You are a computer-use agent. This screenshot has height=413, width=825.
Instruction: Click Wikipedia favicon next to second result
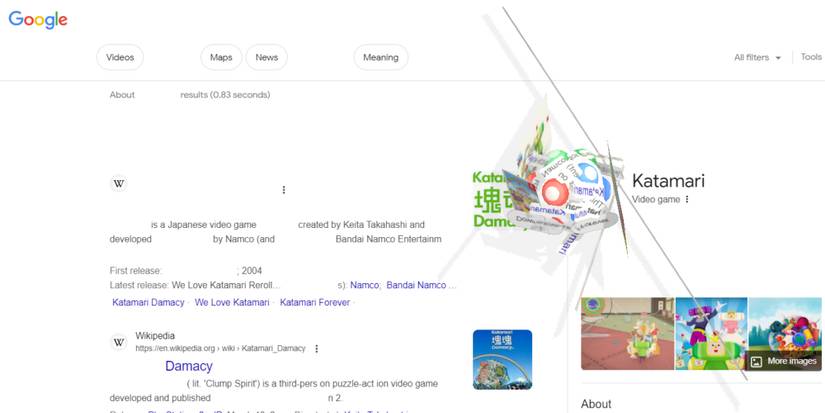119,342
